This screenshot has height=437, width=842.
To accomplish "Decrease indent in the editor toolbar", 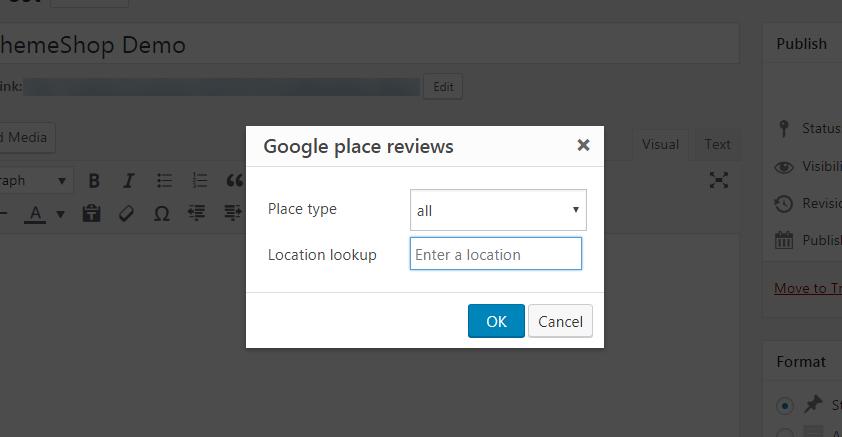I will tap(197, 214).
